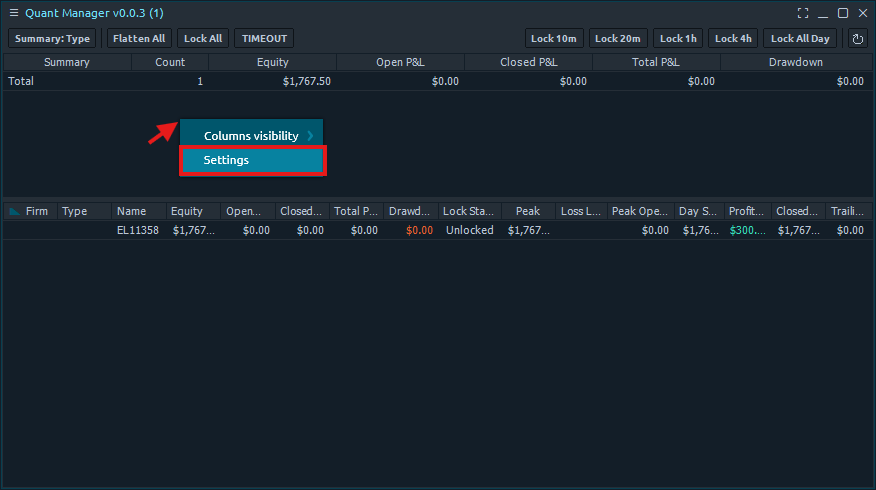This screenshot has height=490, width=876.
Task: Click the chart icon in the Firm column header
Action: coord(14,211)
